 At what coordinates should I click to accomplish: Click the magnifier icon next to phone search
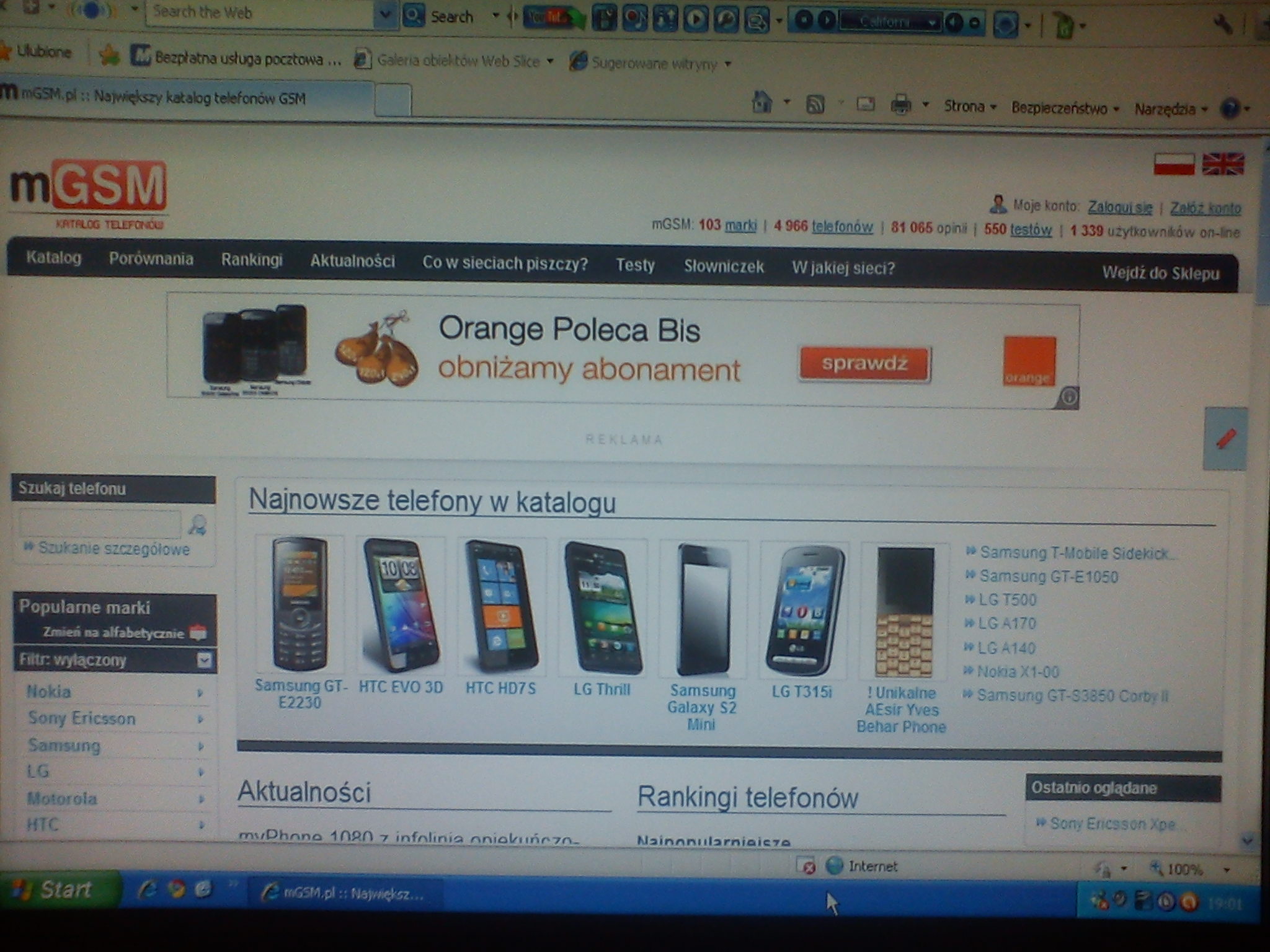click(x=198, y=526)
